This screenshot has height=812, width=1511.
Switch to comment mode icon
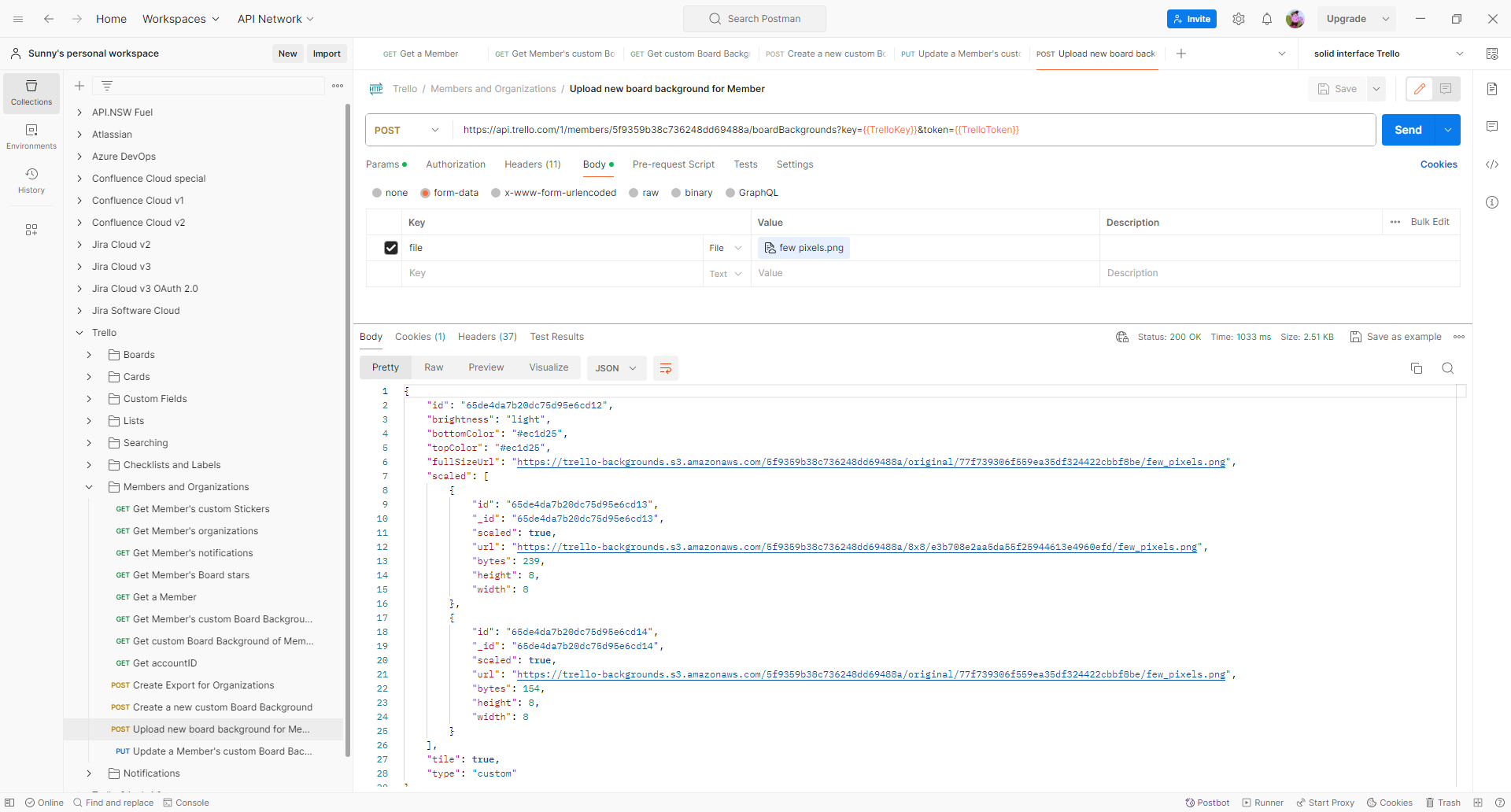tap(1446, 89)
